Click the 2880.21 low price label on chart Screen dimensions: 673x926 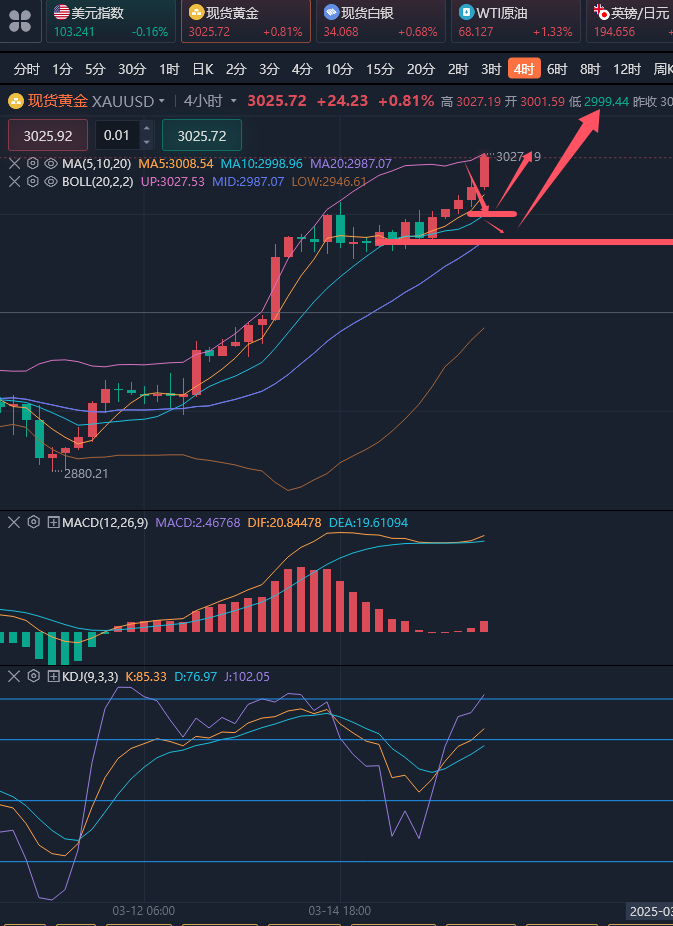[x=86, y=474]
